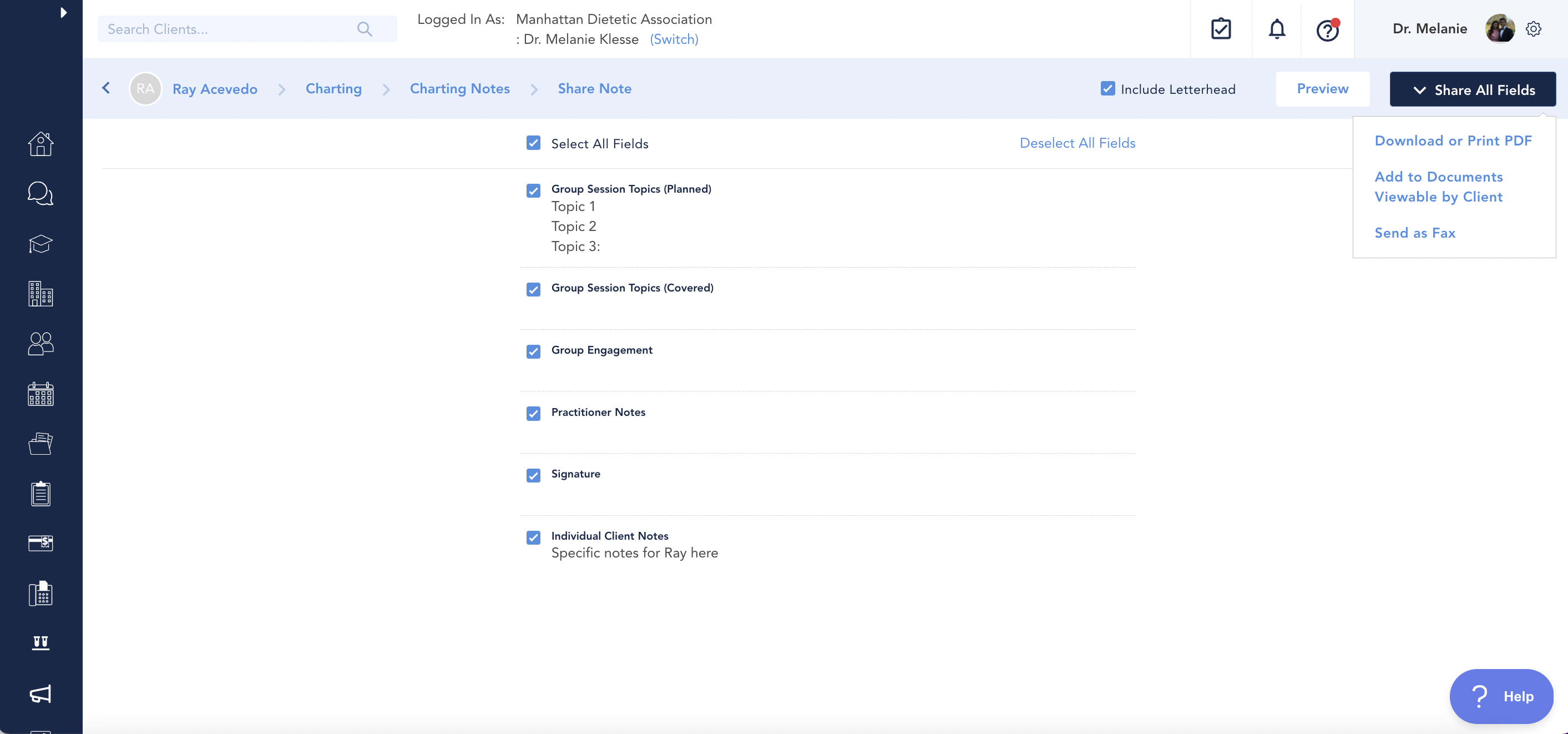Open Charting Notes in the breadcrumb trail
The height and width of the screenshot is (734, 1568).
[459, 88]
